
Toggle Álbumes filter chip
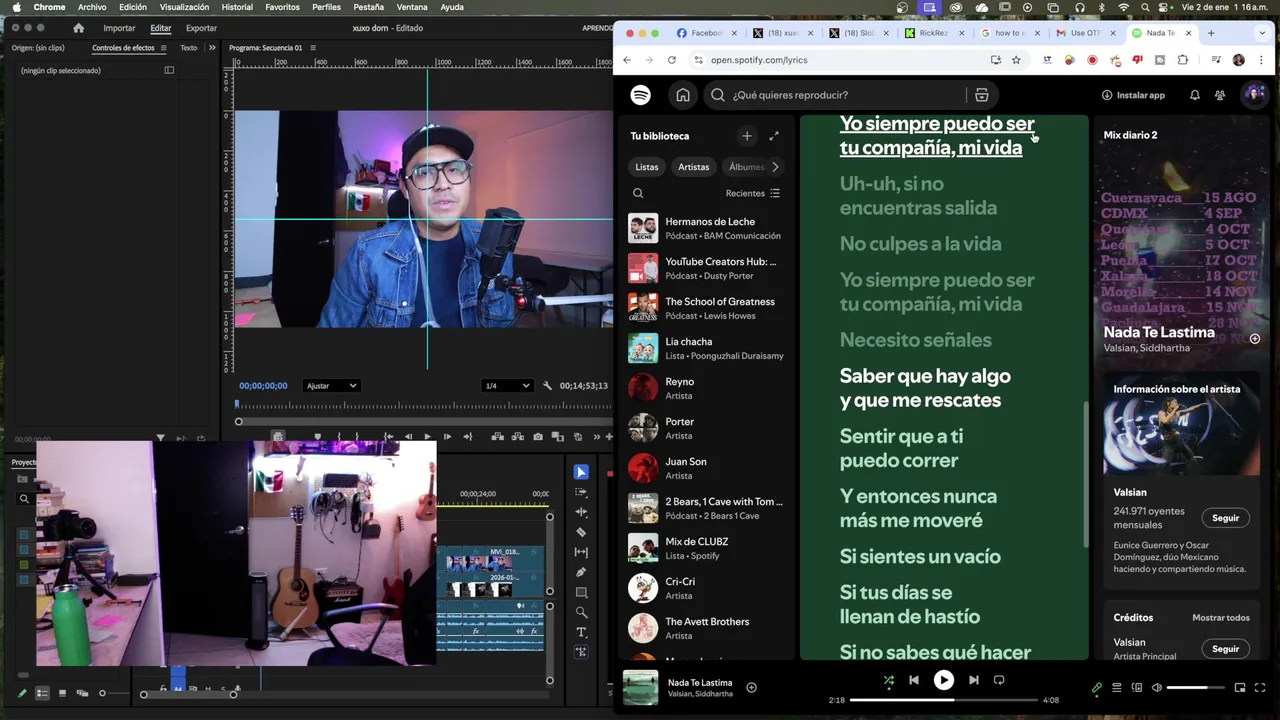tap(746, 167)
